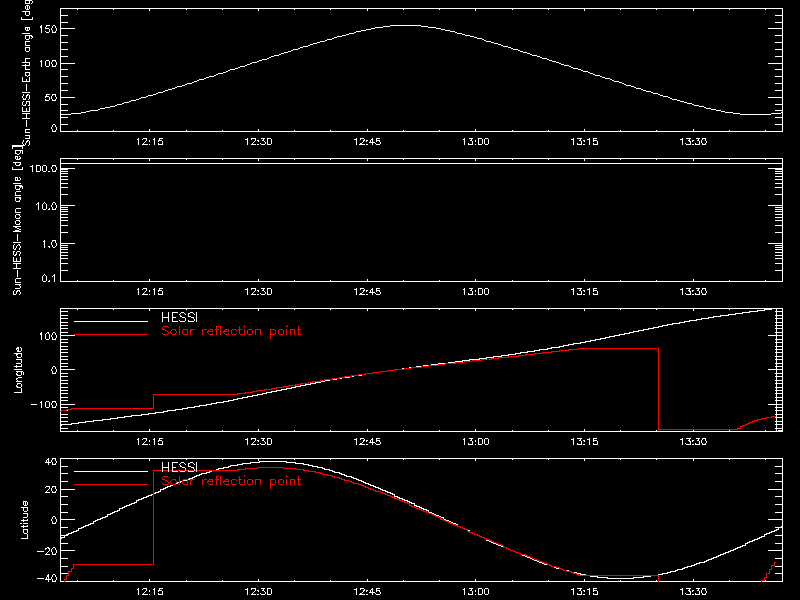This screenshot has width=800, height=600.
Task: Click white HESSI legend line in Longitude plot
Action: tap(111, 321)
